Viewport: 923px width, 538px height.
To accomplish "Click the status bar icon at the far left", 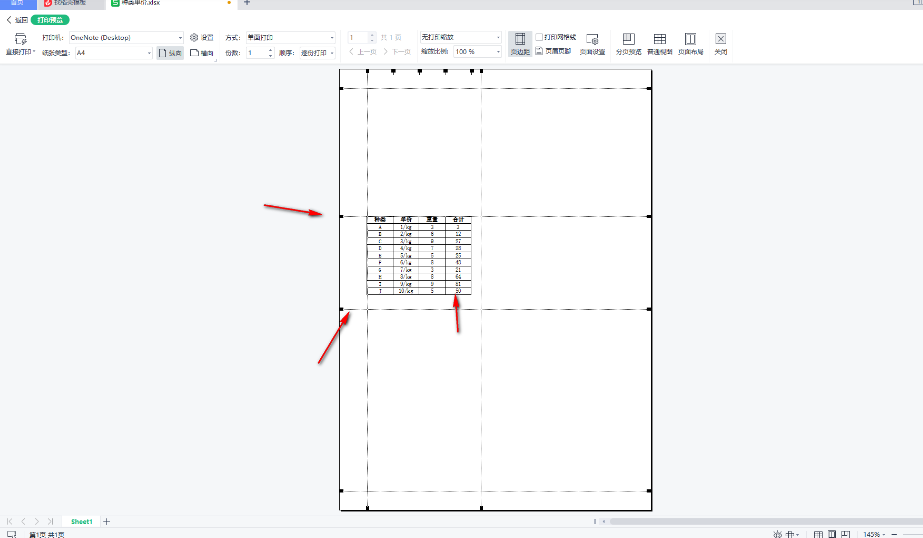I will pos(11,534).
